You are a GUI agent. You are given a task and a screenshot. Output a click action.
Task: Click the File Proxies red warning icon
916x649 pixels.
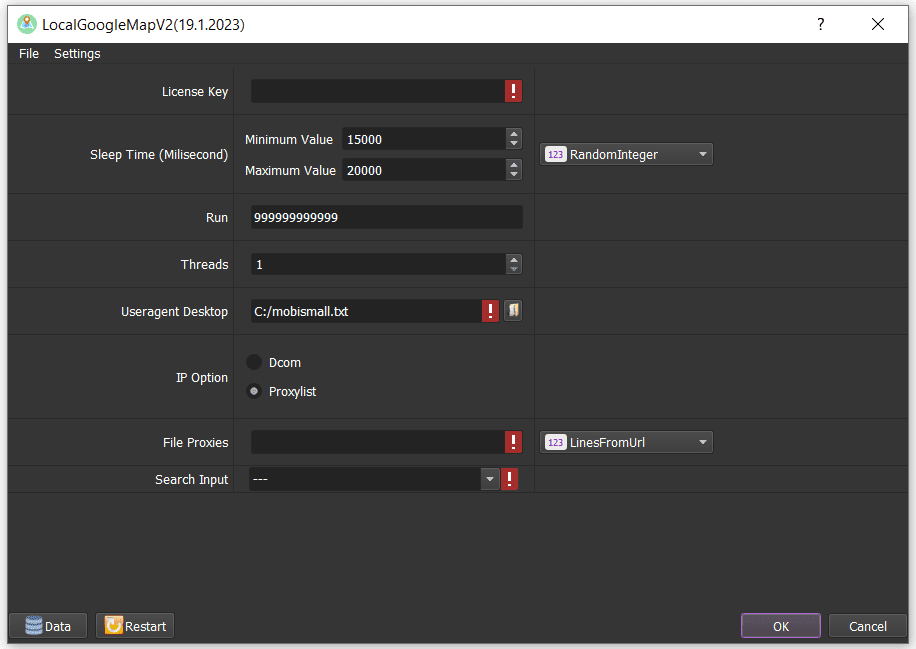tap(513, 442)
